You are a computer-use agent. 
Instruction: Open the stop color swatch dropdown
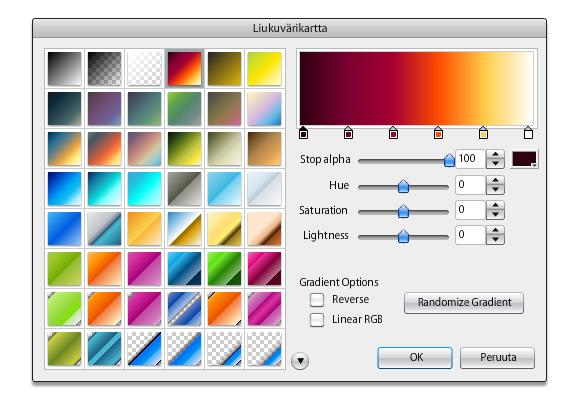[524, 159]
